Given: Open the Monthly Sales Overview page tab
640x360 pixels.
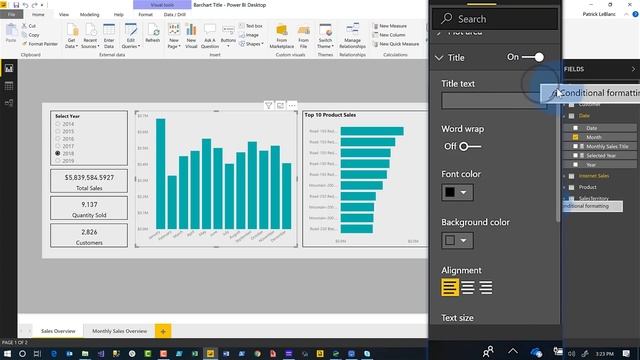Looking at the screenshot, I should [119, 331].
